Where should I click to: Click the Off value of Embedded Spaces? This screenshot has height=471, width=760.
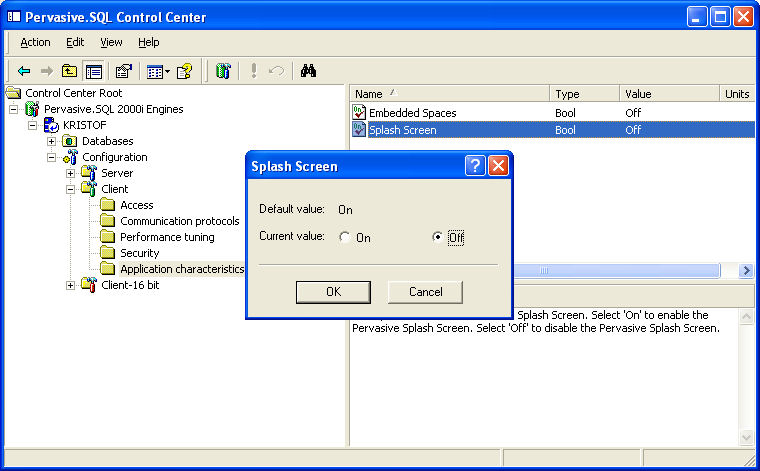pos(633,113)
